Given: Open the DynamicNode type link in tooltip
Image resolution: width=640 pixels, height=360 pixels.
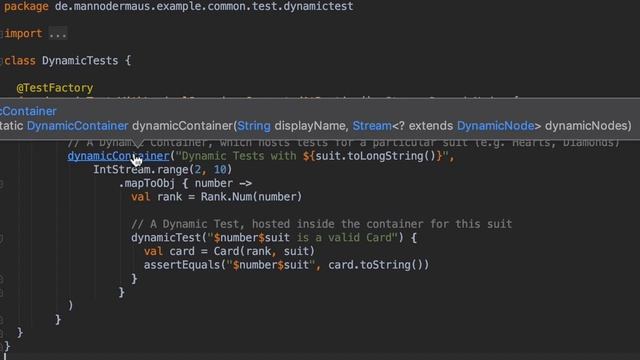Looking at the screenshot, I should 496,126.
